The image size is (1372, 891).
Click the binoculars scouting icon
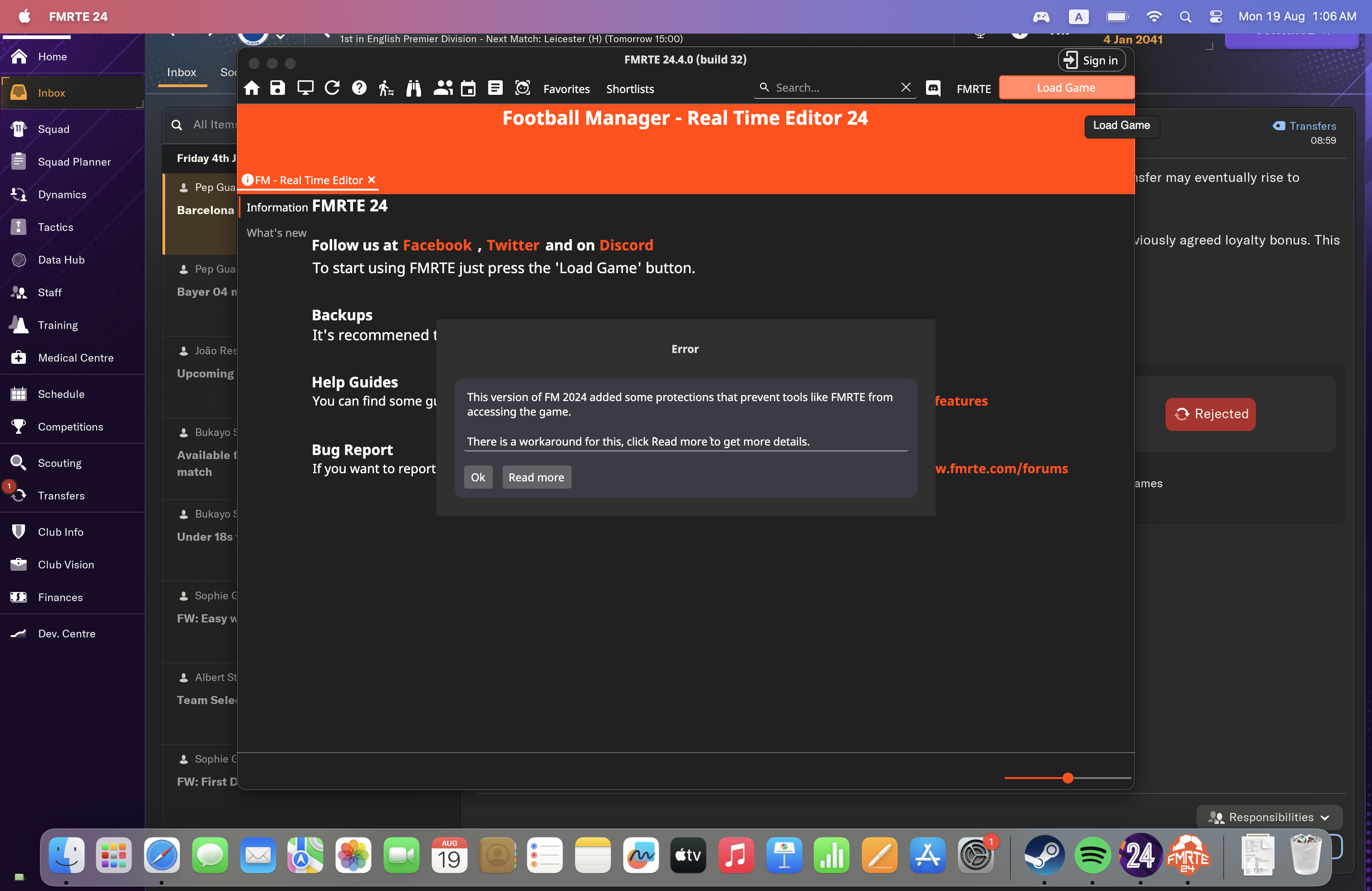414,88
